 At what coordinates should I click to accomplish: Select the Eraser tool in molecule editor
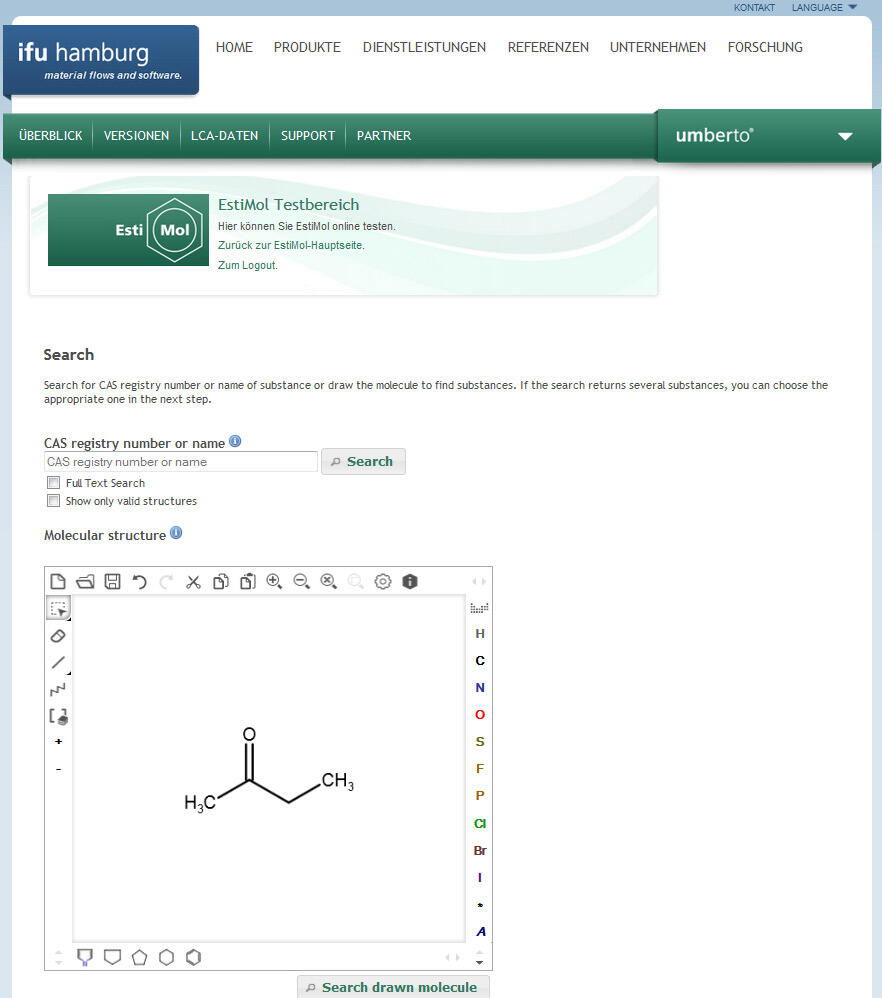tap(58, 636)
